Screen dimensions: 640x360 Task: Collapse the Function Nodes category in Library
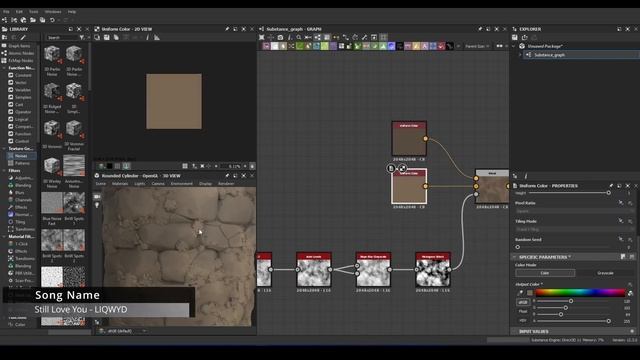click(4, 68)
